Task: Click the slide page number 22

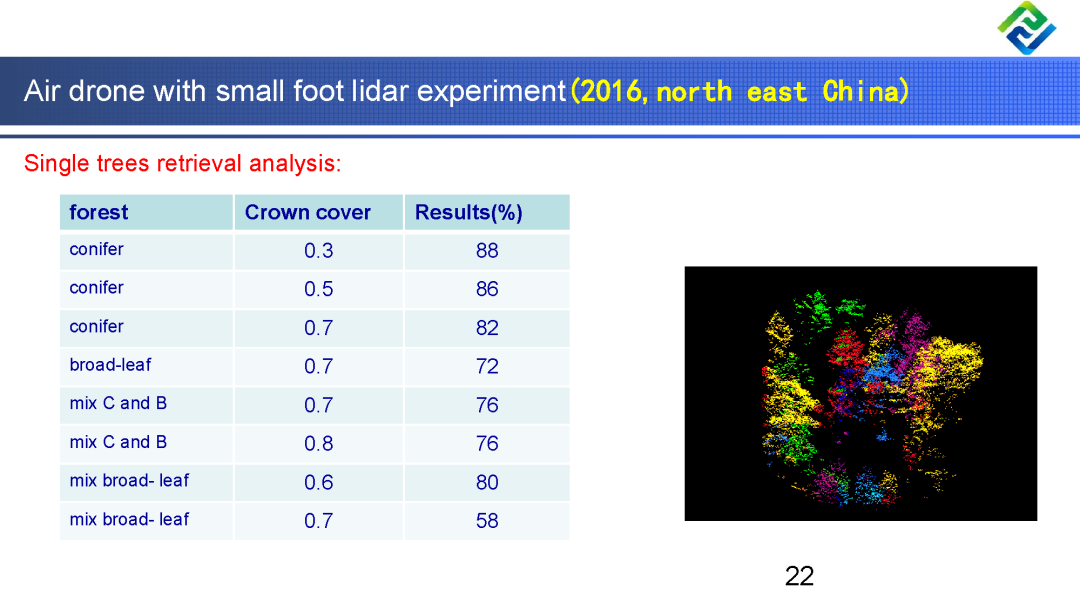Action: [x=799, y=576]
